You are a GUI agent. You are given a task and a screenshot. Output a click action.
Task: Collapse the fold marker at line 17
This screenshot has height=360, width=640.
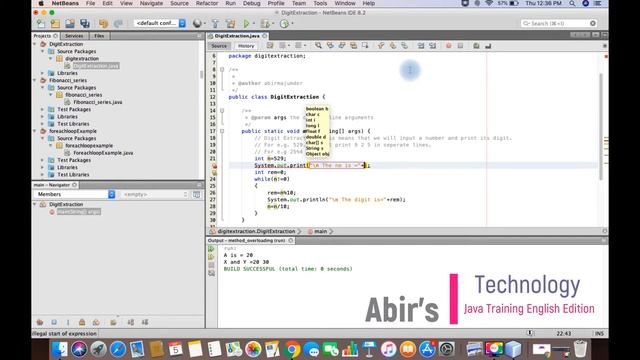click(222, 131)
